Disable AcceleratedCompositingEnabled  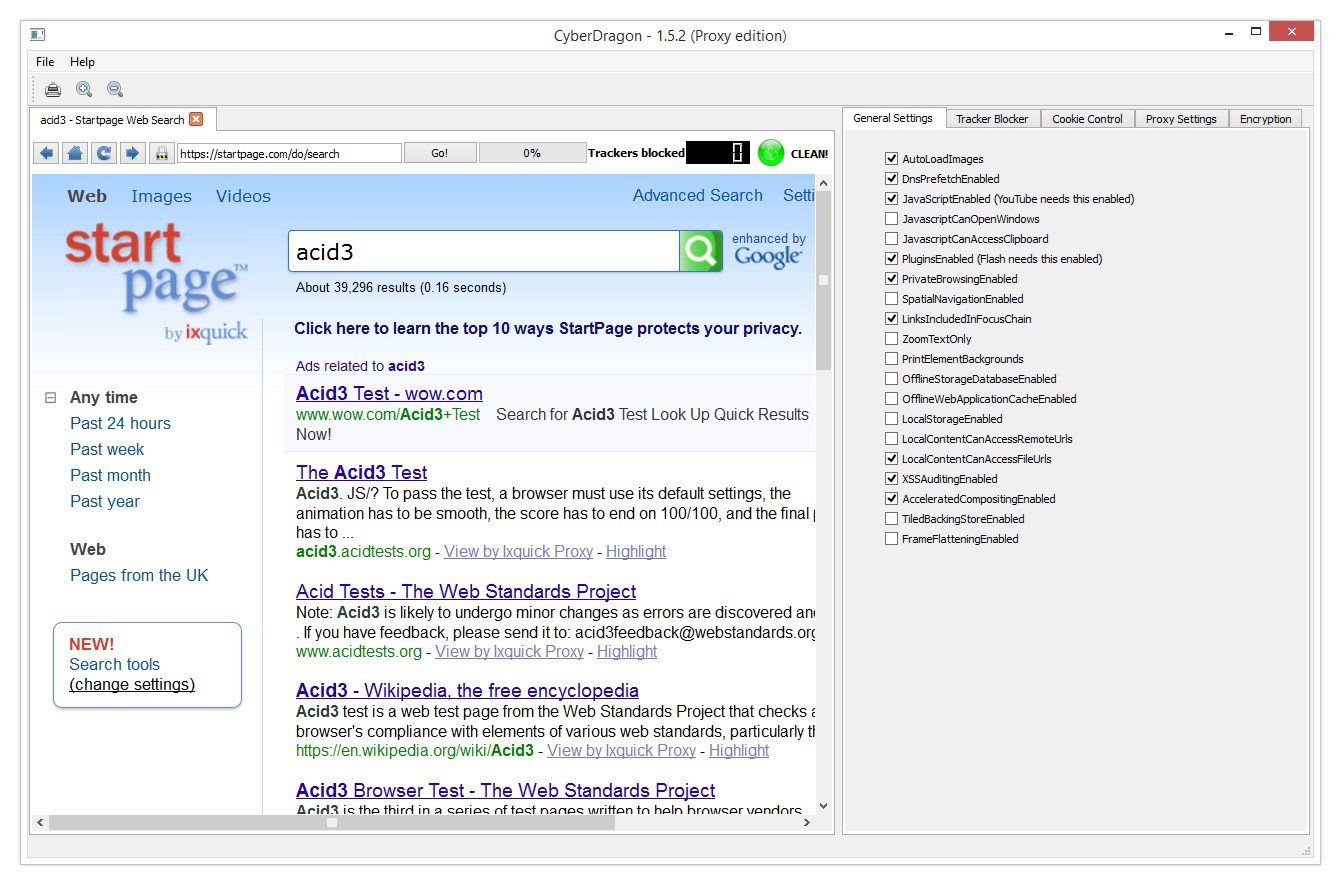pos(891,499)
